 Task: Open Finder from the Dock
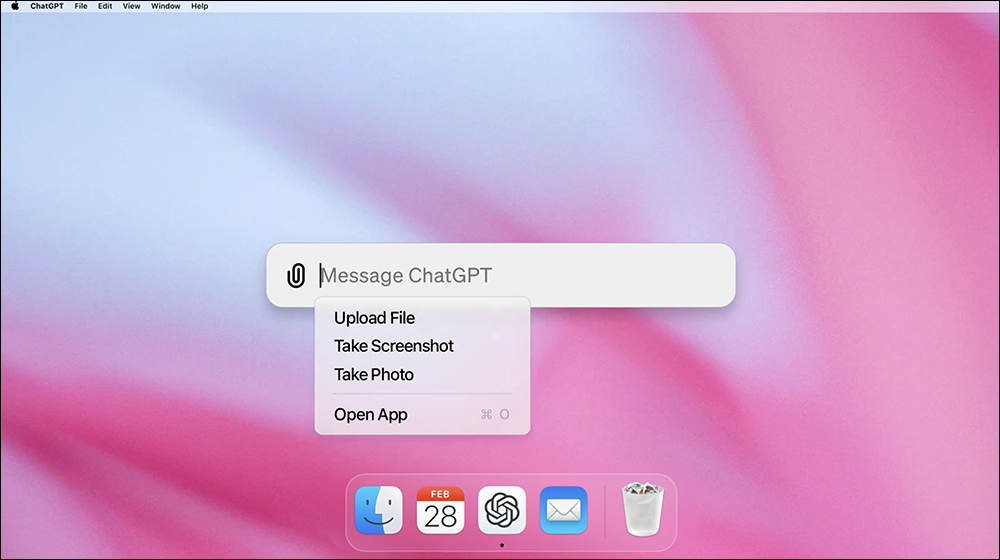click(x=379, y=510)
